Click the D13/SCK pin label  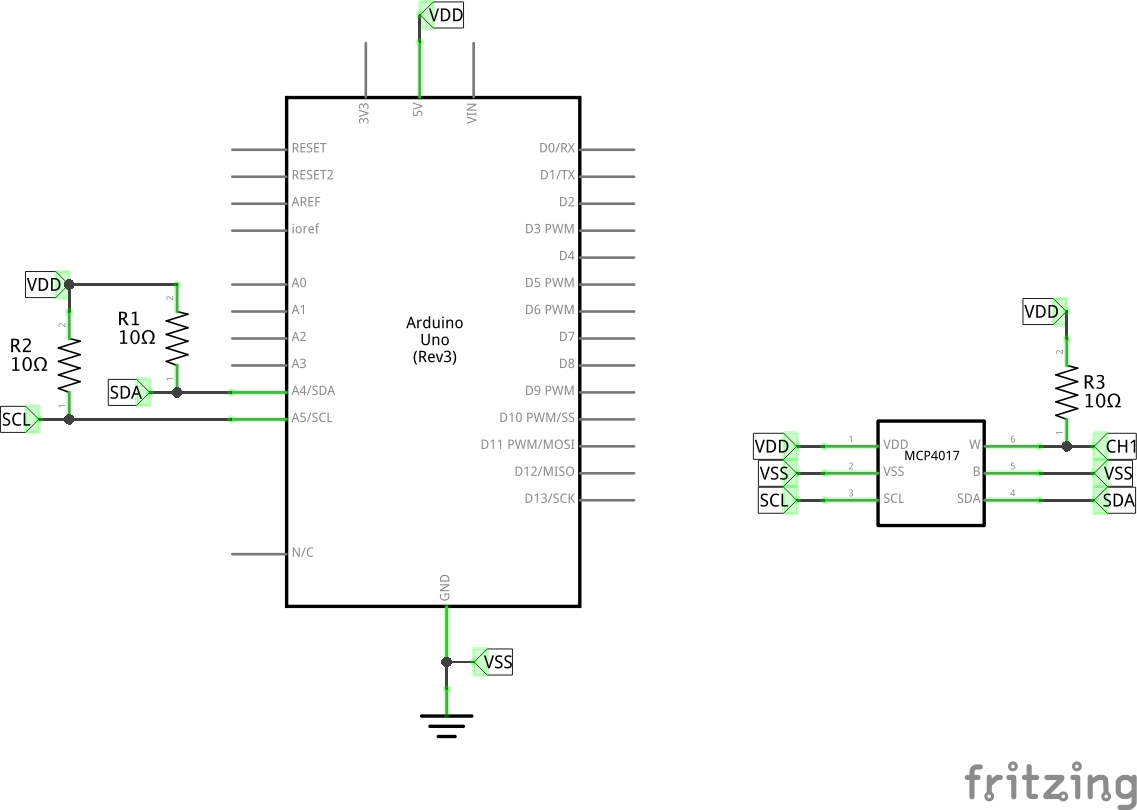(550, 499)
